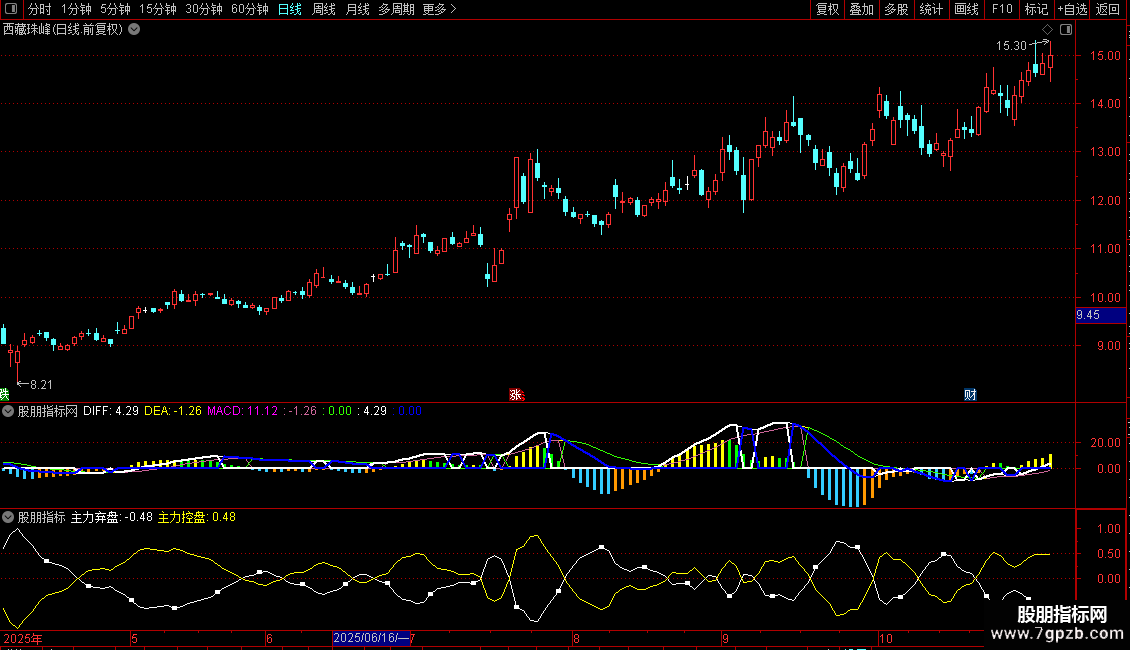The image size is (1130, 650).
Task: Click the diamond marker icon above chart
Action: pos(1047,30)
